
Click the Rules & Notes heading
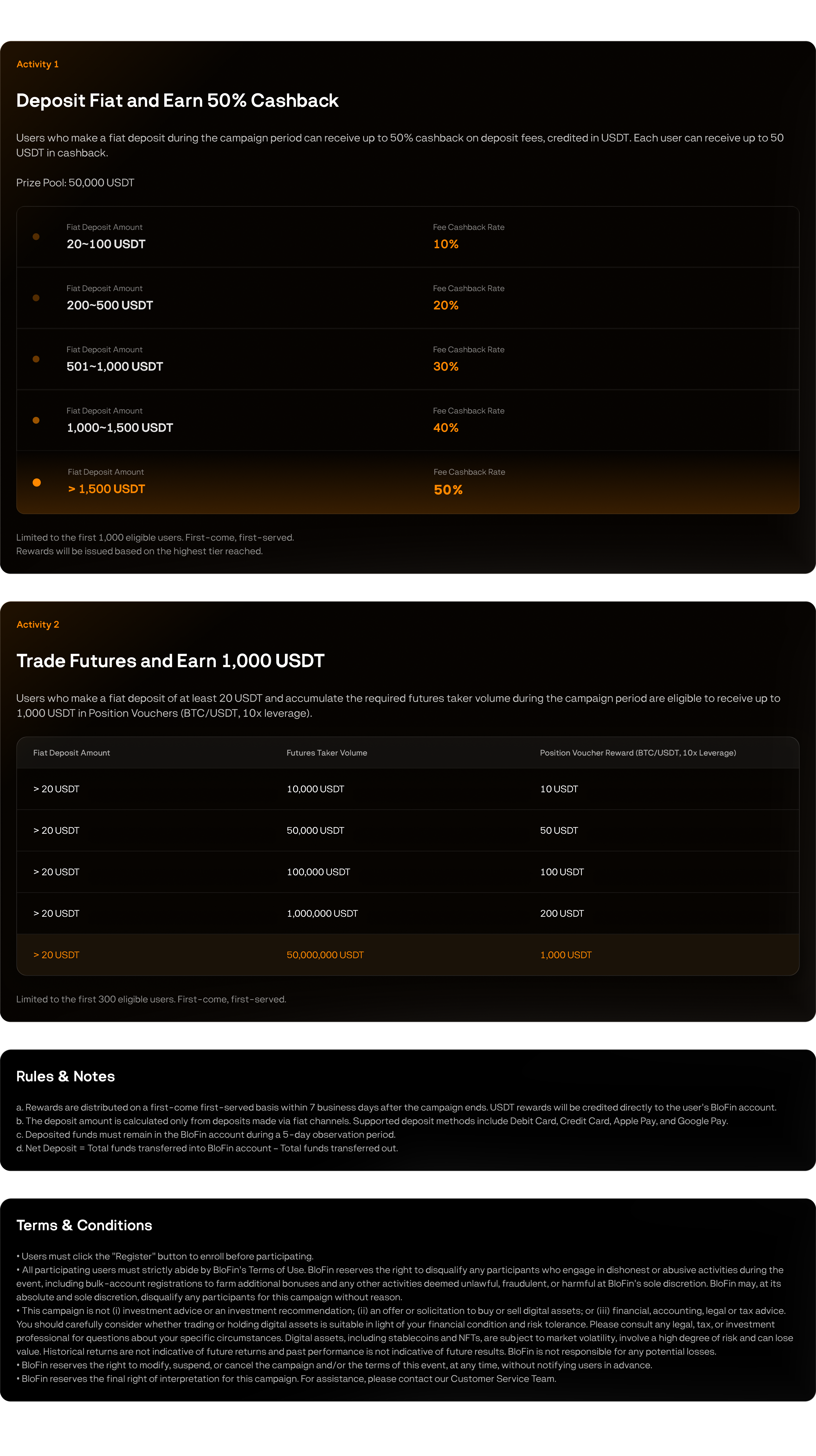[66, 1076]
